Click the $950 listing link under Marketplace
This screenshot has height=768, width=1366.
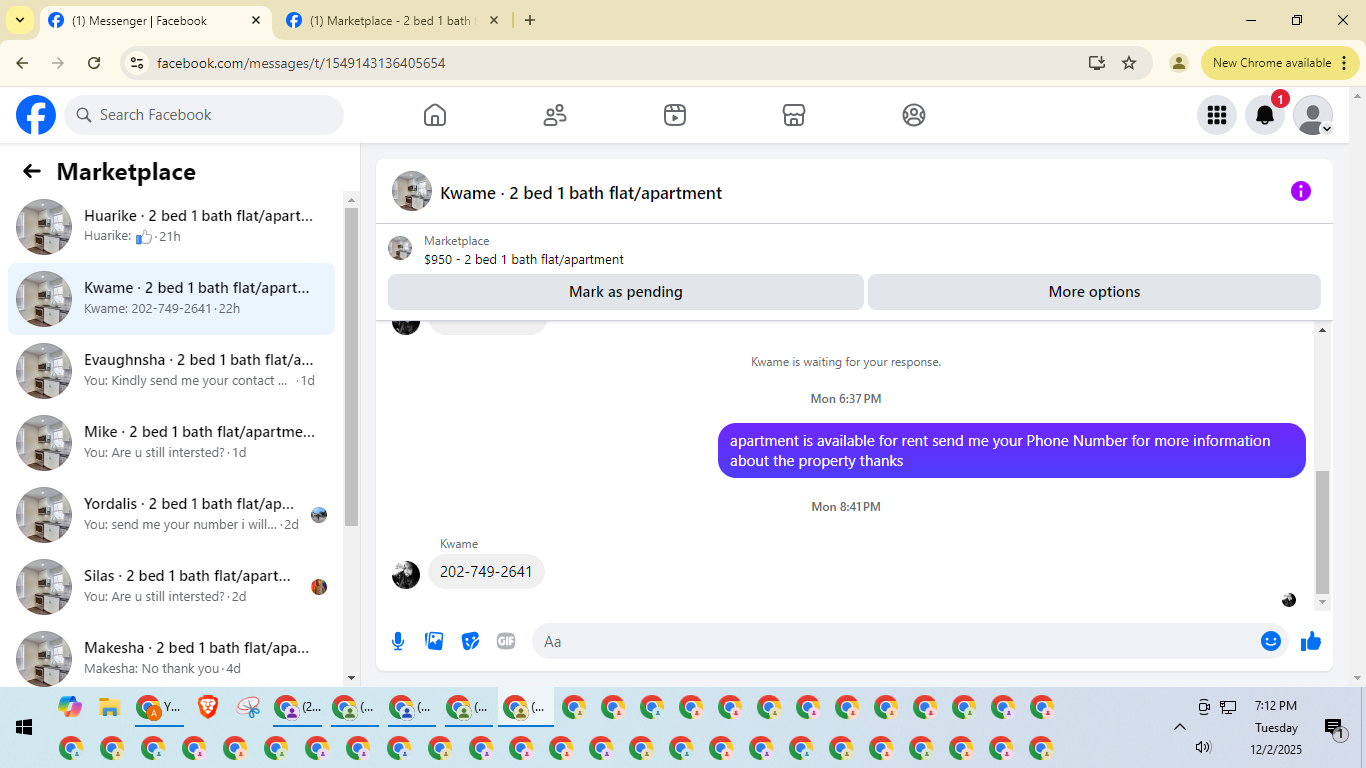[x=524, y=259]
